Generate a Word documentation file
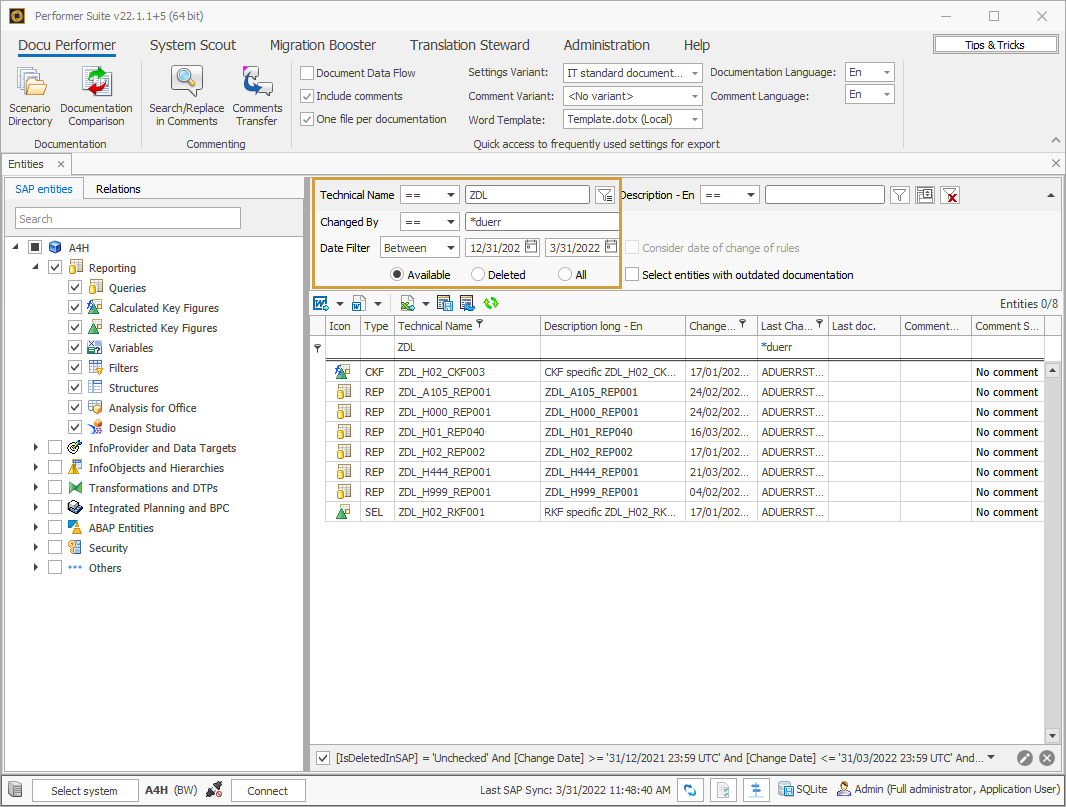The image size is (1066, 807). (321, 302)
